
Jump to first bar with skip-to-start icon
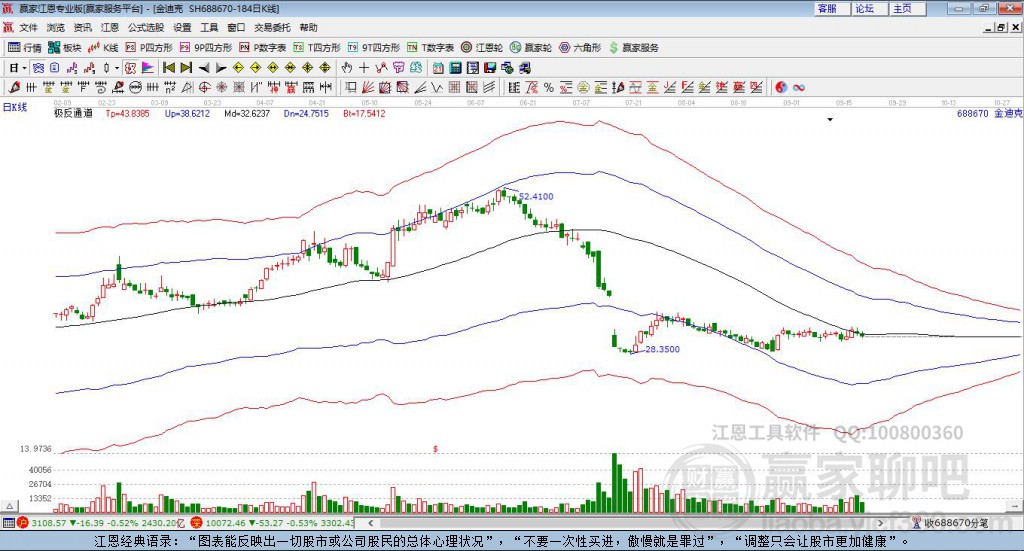coord(168,68)
